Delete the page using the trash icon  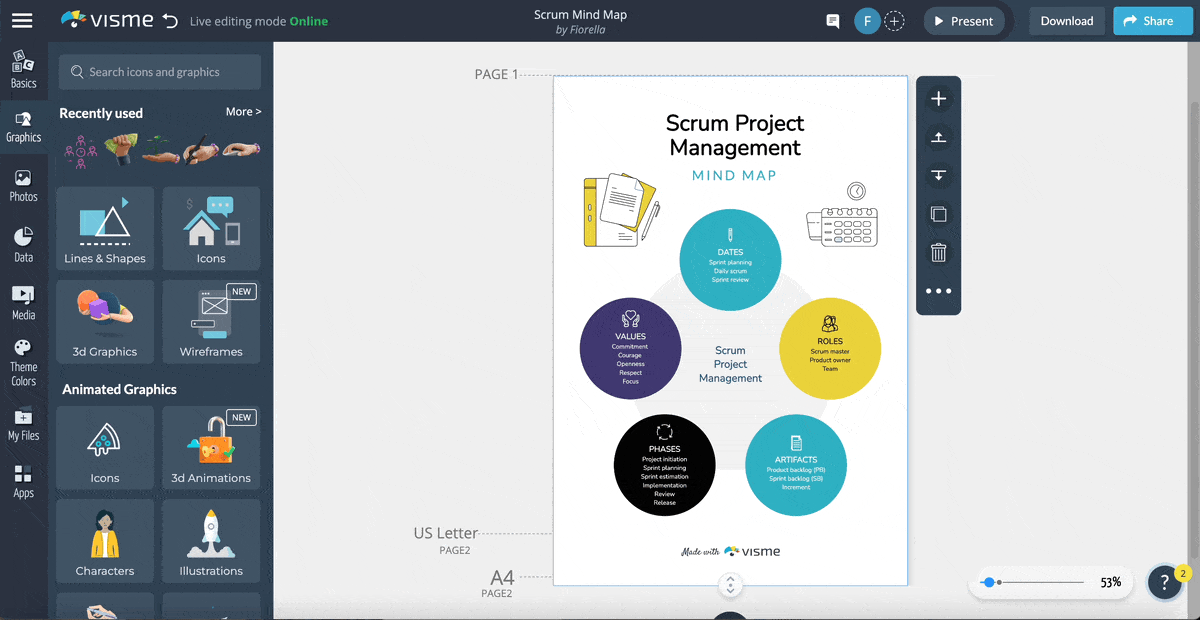pyautogui.click(x=938, y=252)
